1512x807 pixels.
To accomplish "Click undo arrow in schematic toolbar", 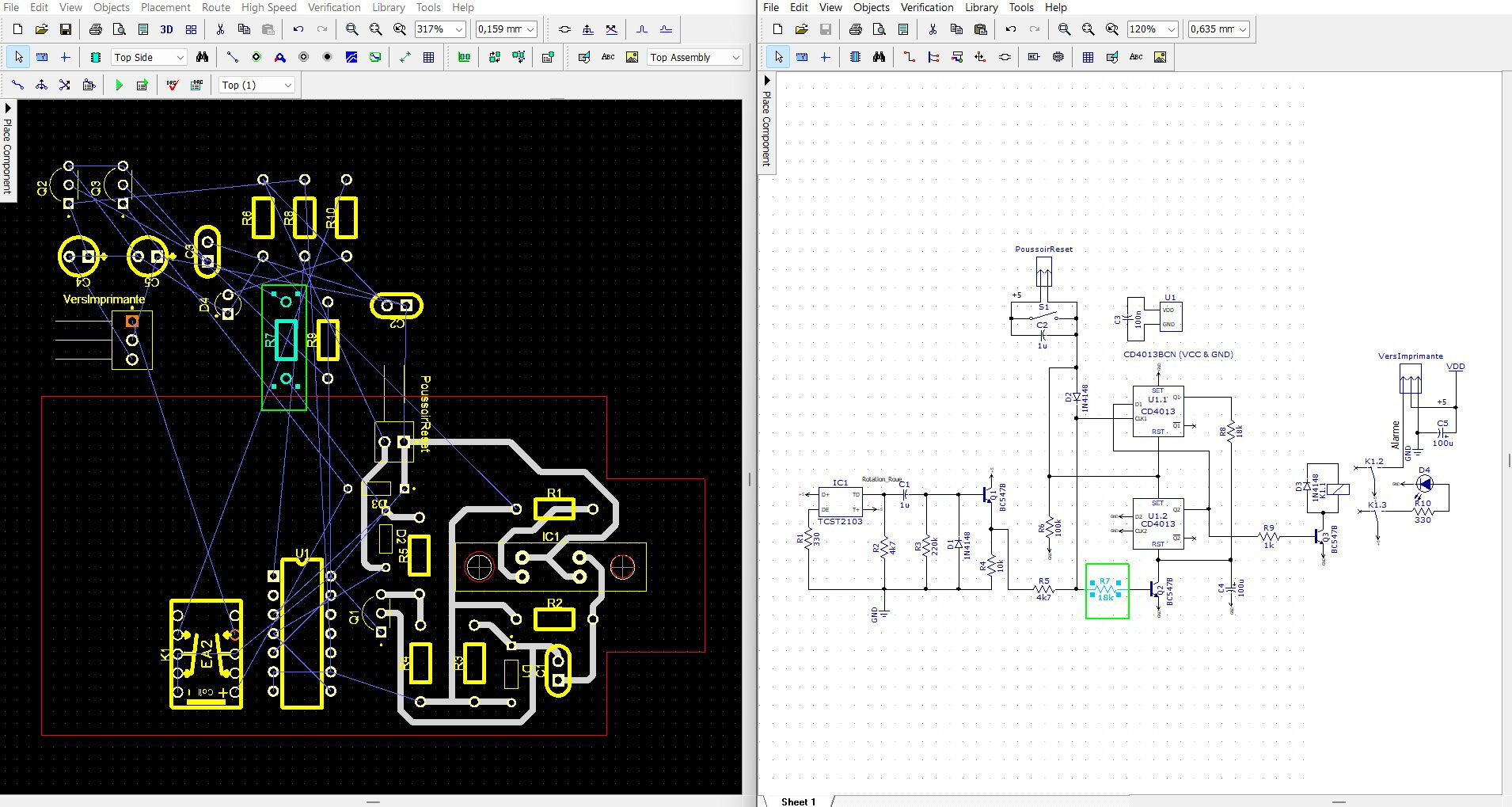I will [x=1011, y=29].
